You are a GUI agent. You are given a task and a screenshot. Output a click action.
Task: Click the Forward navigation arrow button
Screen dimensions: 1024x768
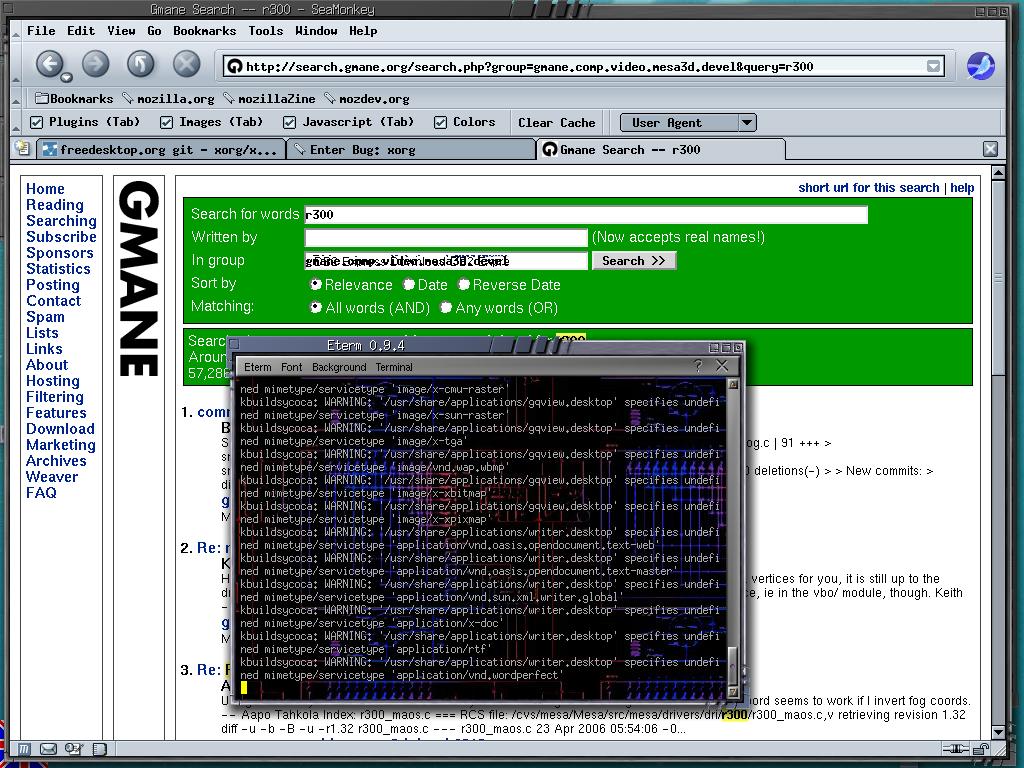pos(95,65)
